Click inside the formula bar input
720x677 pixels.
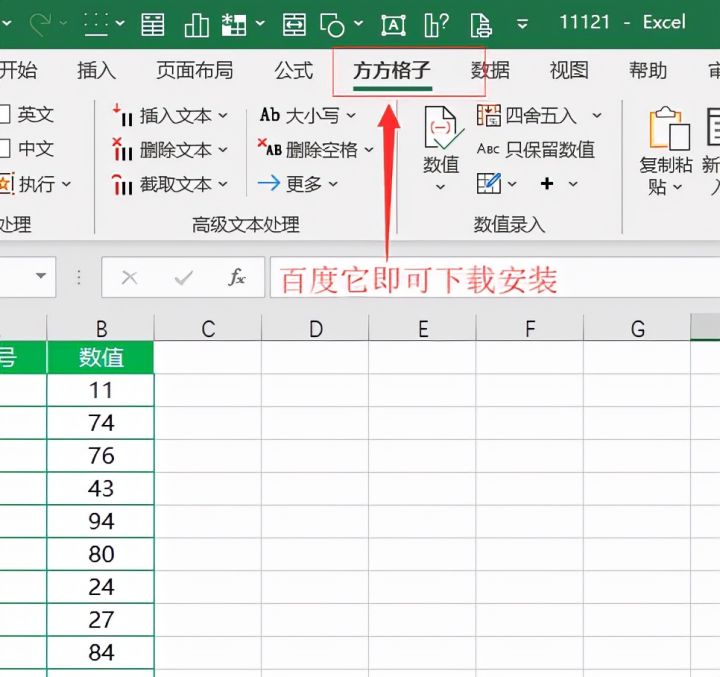click(495, 277)
